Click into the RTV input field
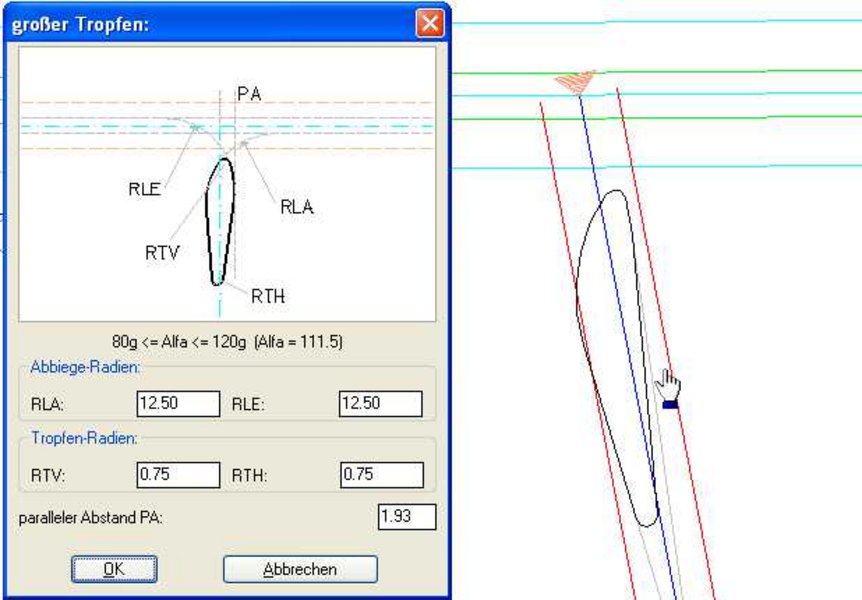 pyautogui.click(x=178, y=475)
